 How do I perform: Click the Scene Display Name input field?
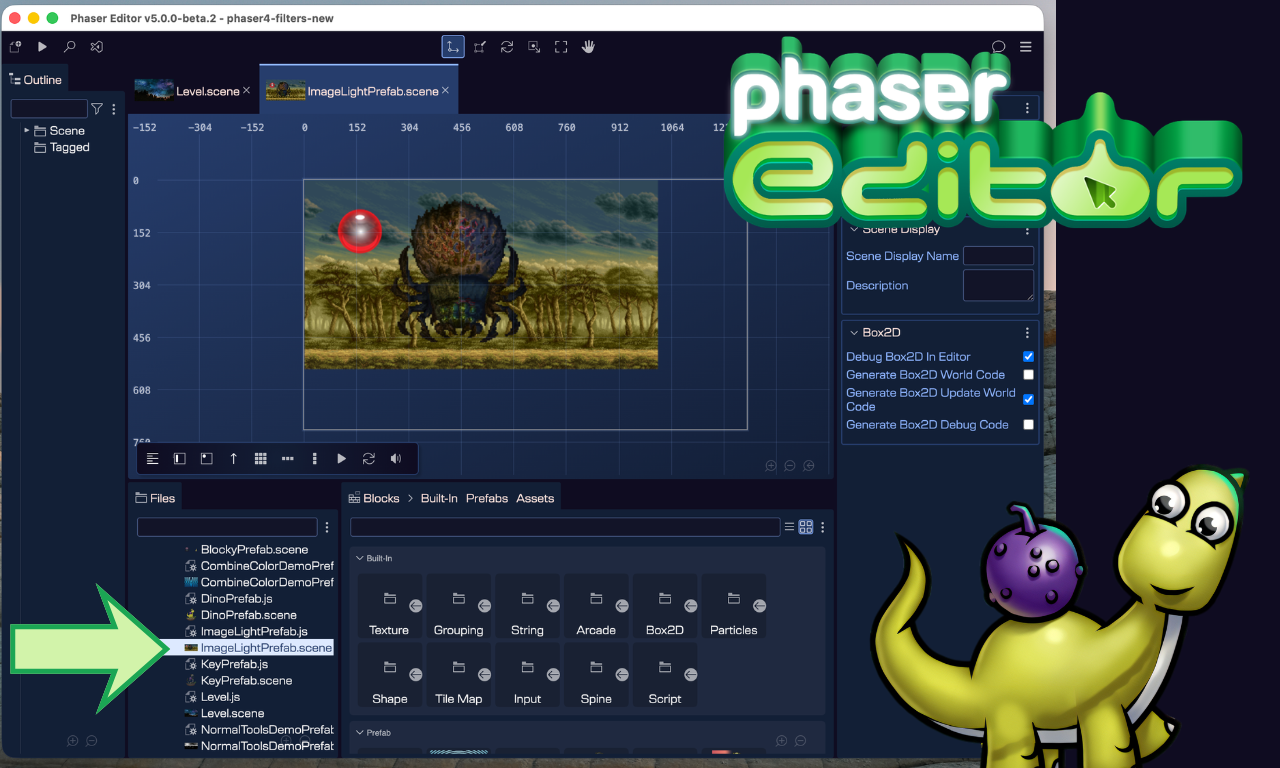[x=998, y=256]
